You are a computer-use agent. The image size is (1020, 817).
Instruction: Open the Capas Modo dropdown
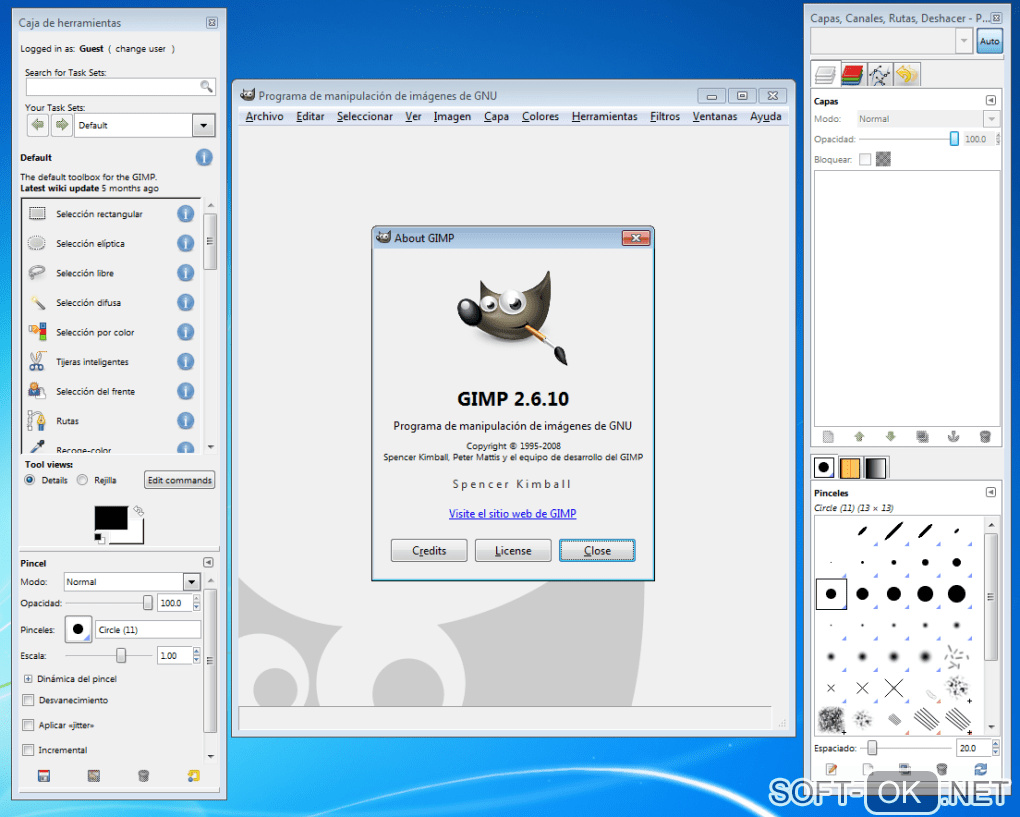pos(991,119)
